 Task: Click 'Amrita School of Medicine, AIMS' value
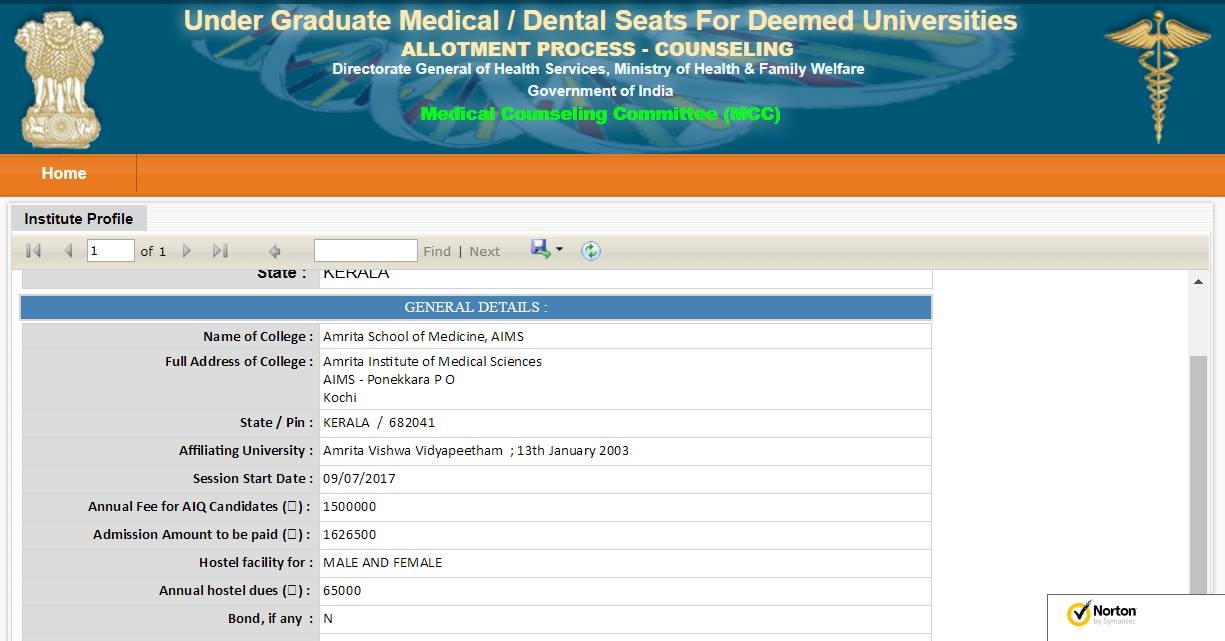423,336
